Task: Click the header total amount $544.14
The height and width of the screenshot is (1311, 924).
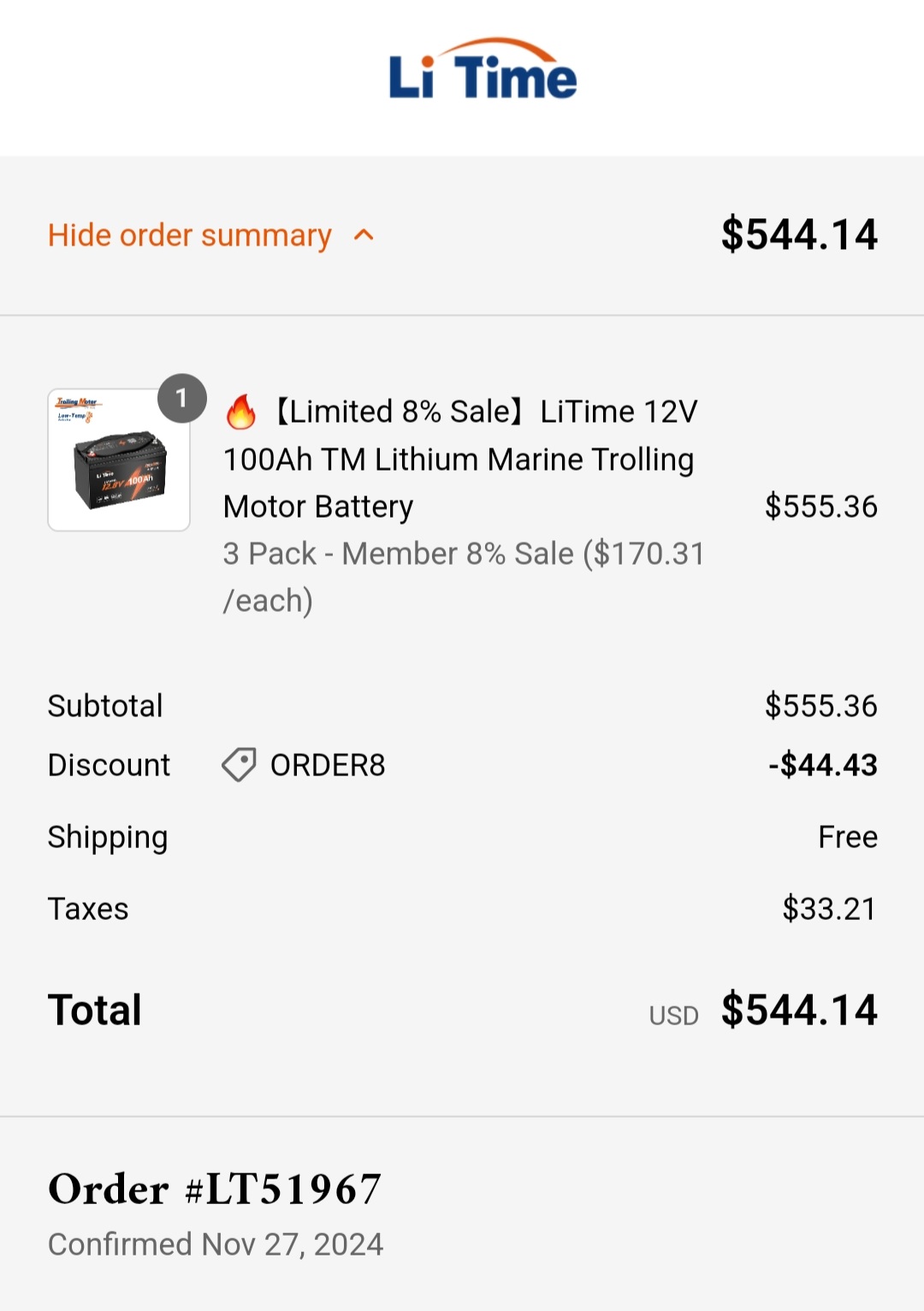Action: (799, 234)
